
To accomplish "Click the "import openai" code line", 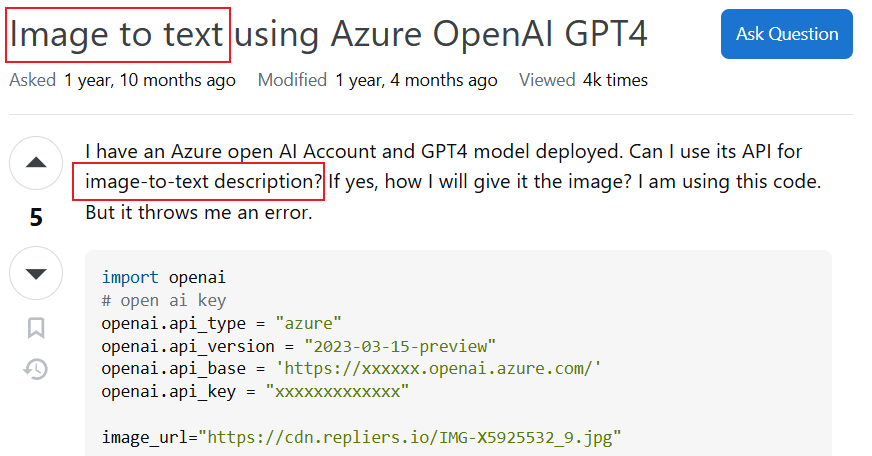I will click(x=163, y=277).
